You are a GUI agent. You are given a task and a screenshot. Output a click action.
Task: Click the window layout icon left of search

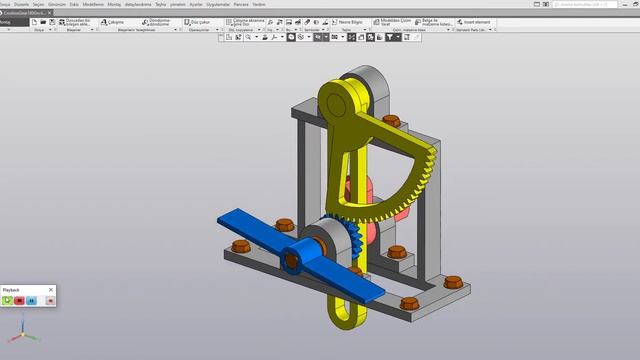[x=537, y=4]
